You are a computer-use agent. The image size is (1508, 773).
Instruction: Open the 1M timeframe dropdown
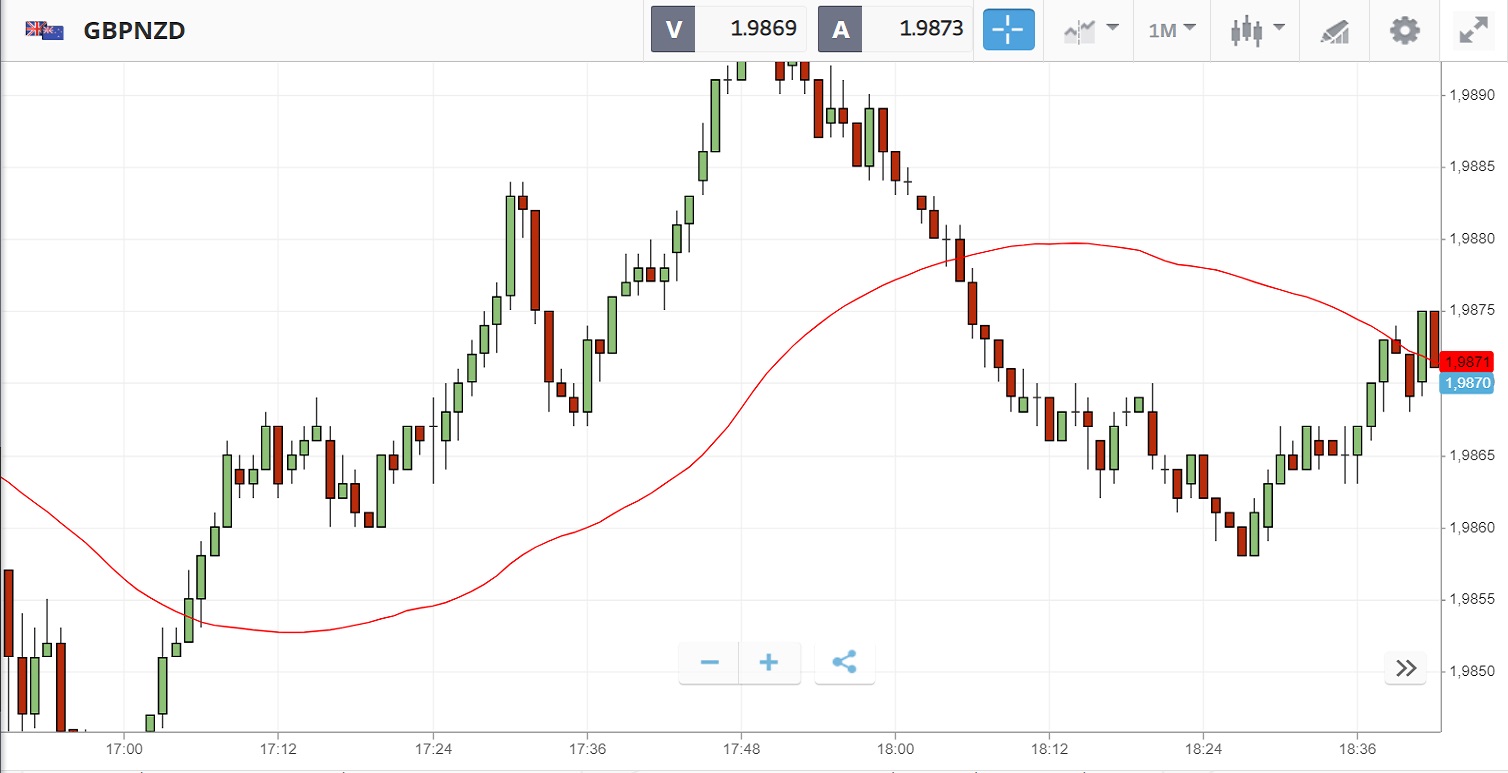pyautogui.click(x=1172, y=30)
